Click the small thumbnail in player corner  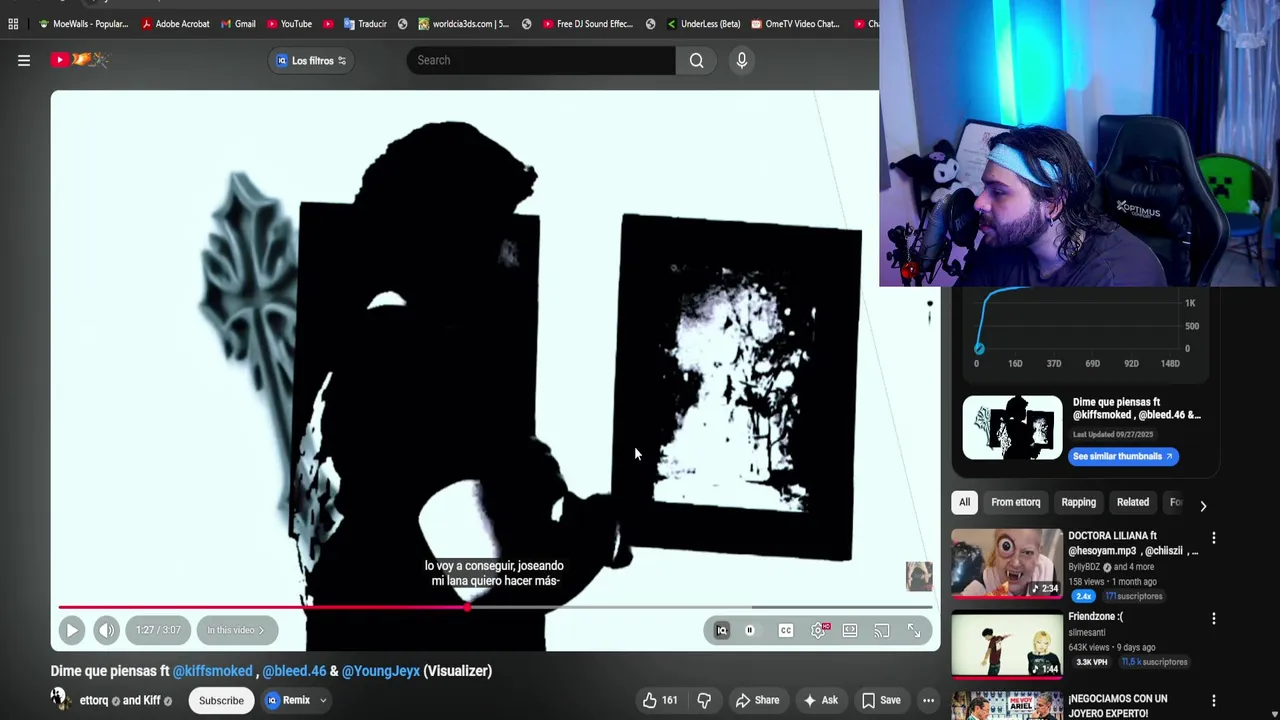click(919, 575)
